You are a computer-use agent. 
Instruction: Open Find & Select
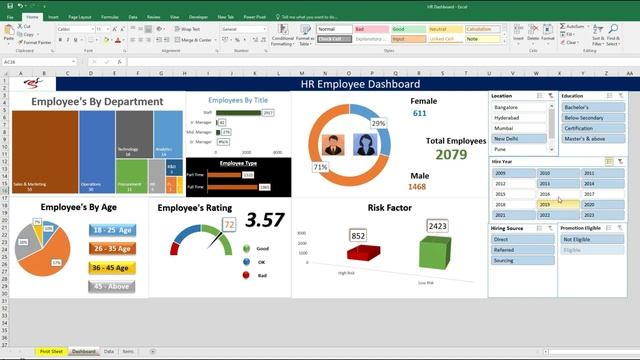tap(613, 35)
